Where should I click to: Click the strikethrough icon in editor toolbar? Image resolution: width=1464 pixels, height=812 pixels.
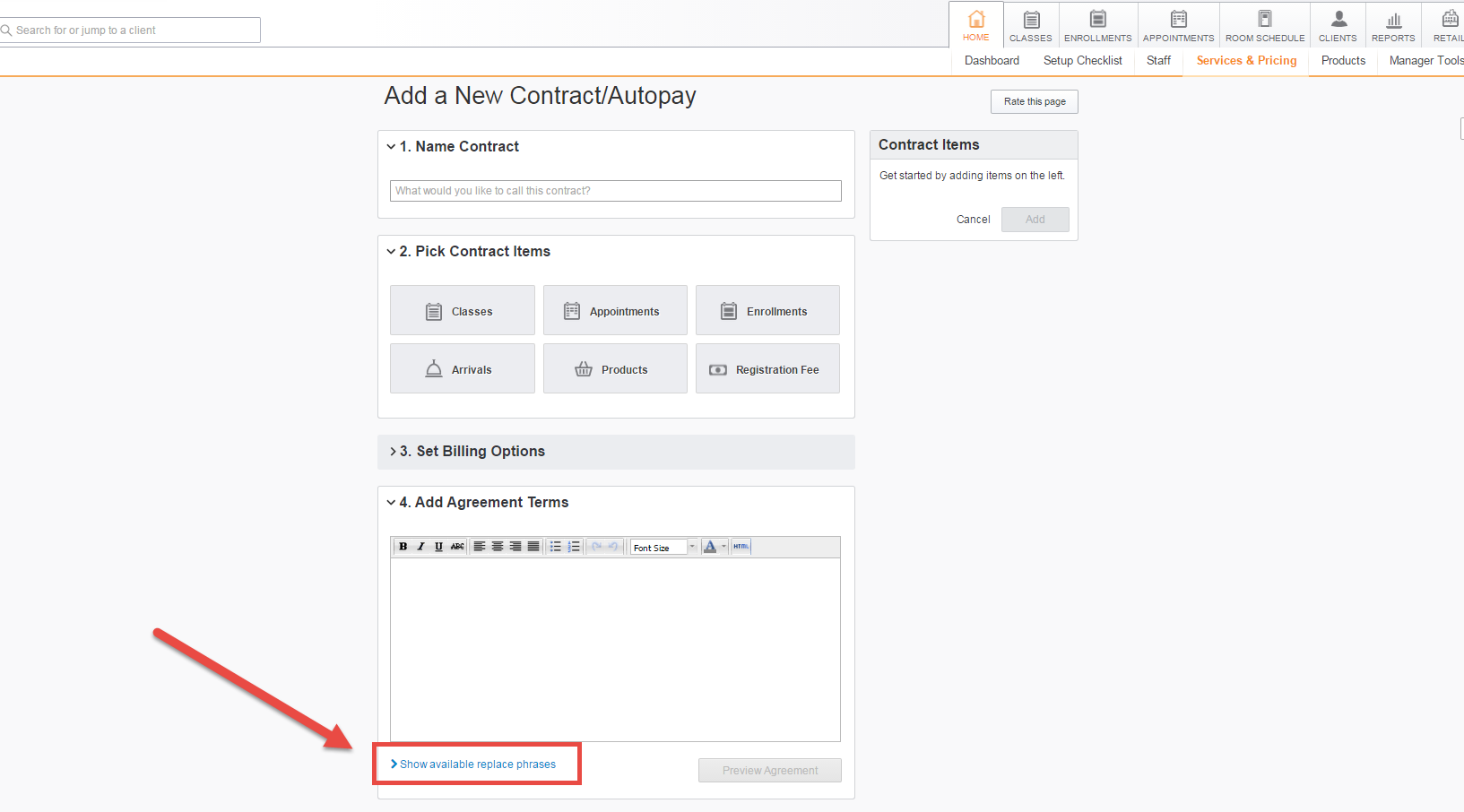click(x=457, y=547)
